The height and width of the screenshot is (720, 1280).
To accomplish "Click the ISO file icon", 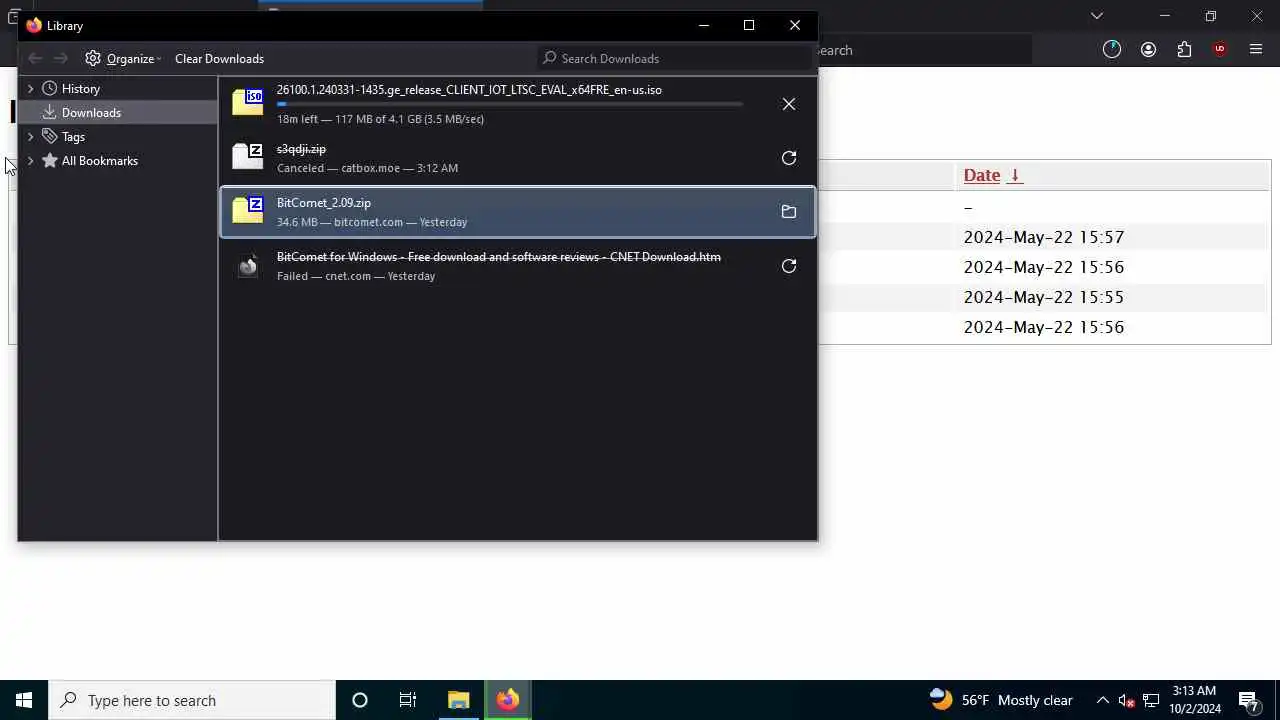I will 248,103.
